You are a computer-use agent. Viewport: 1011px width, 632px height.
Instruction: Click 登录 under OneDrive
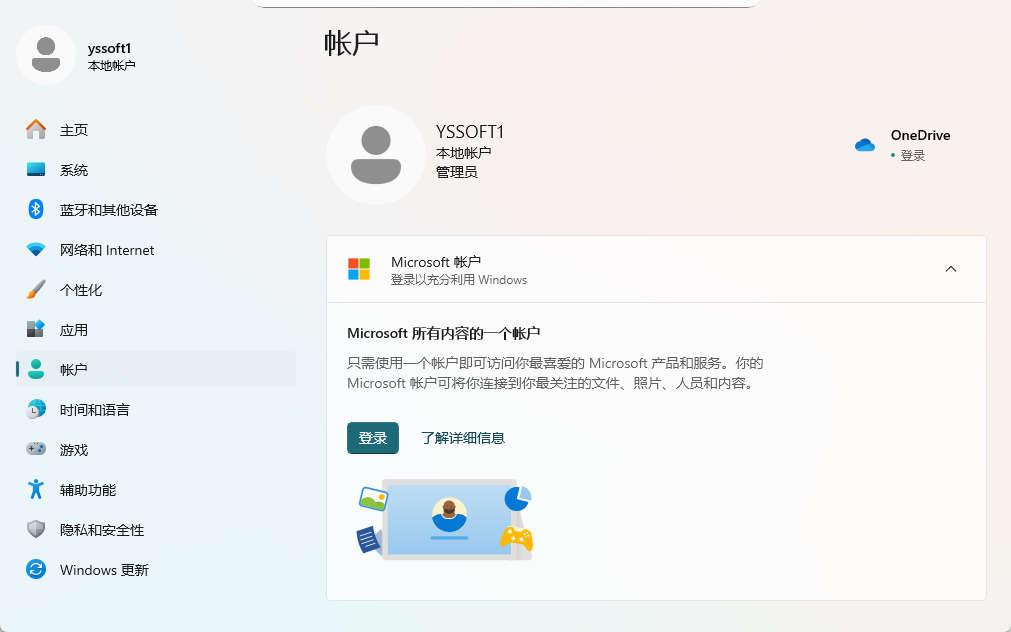[912, 155]
